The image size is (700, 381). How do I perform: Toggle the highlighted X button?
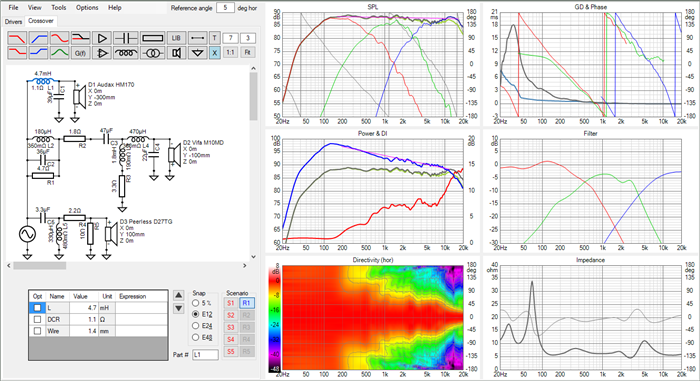pos(215,53)
